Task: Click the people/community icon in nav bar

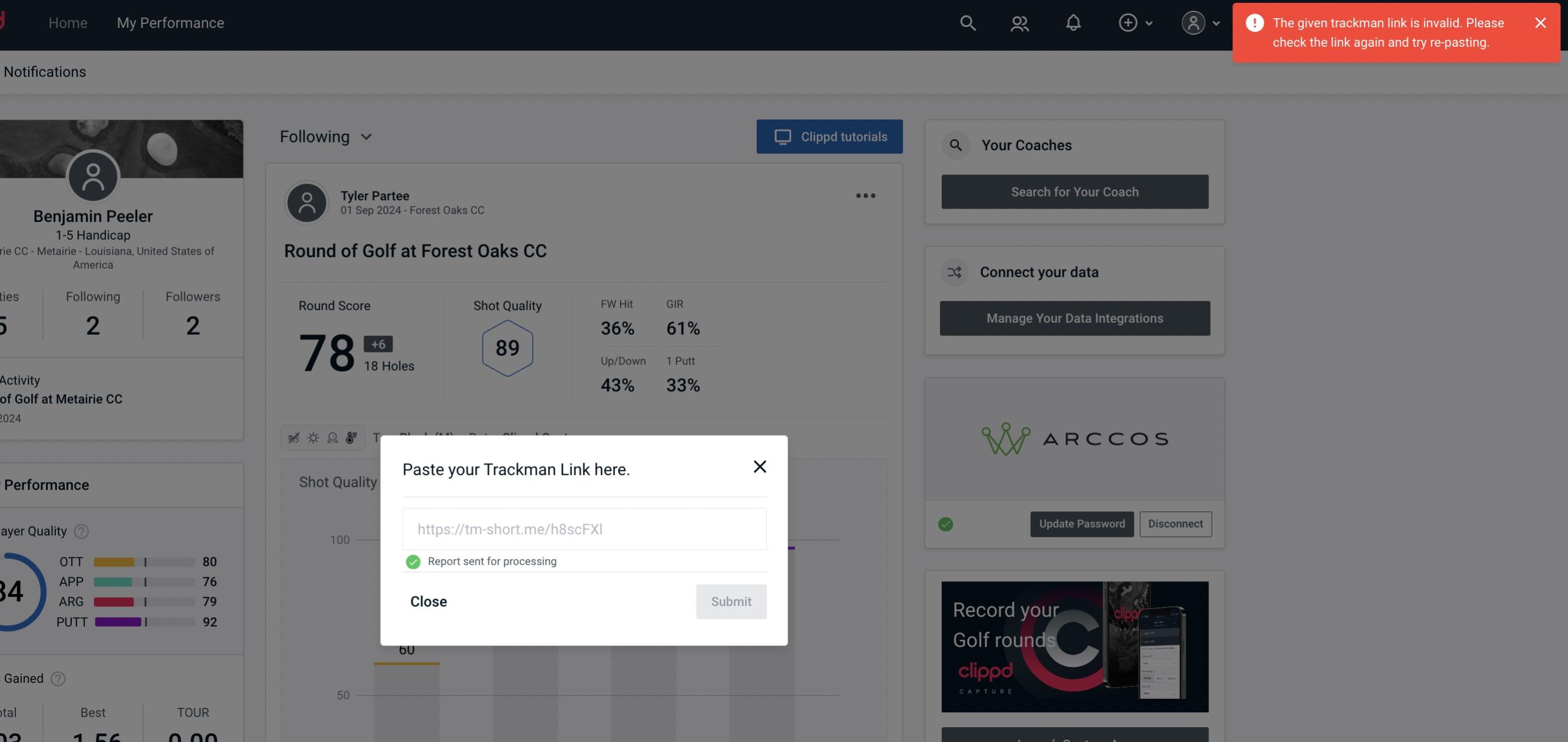Action: tap(1020, 22)
